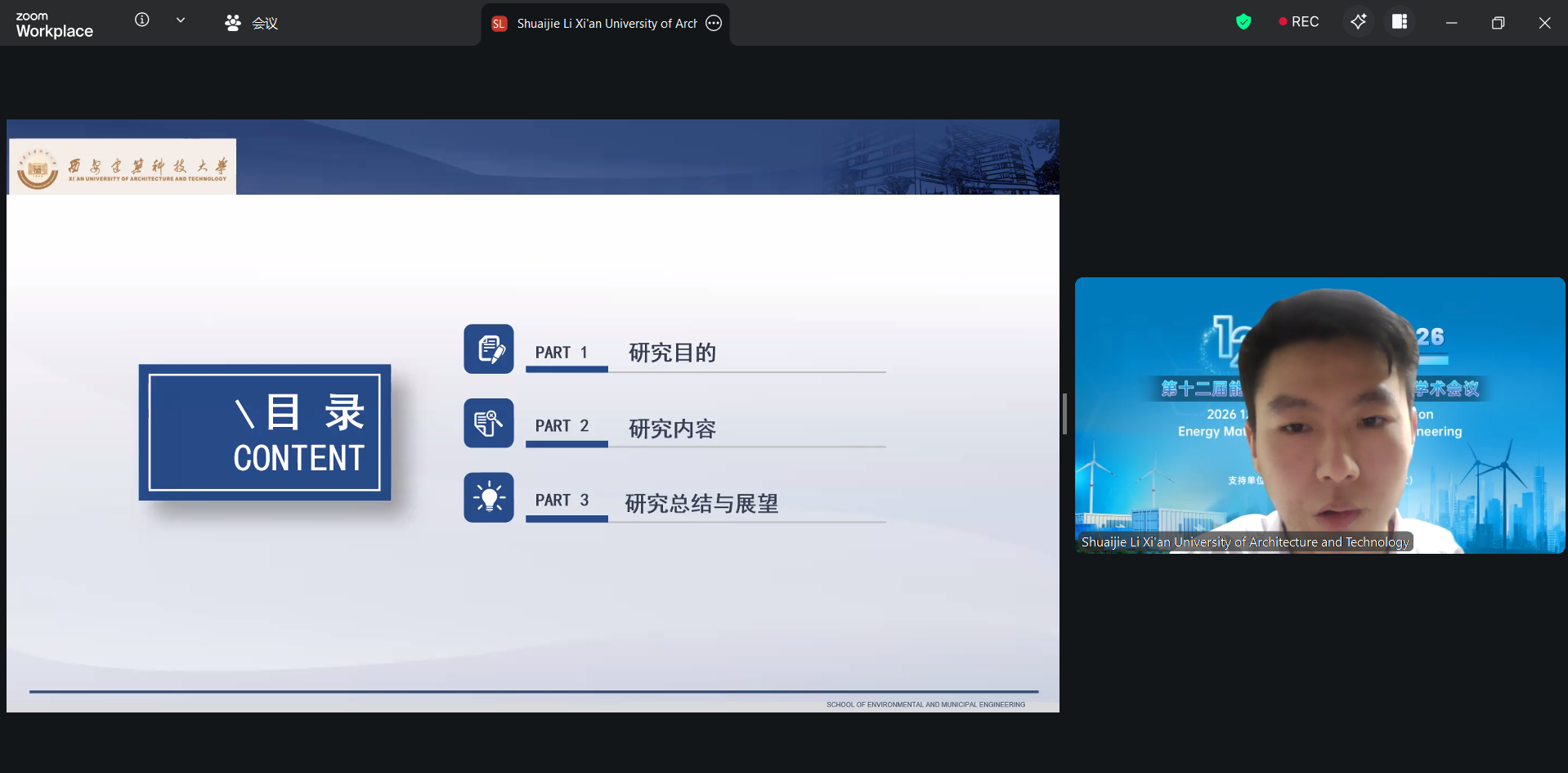This screenshot has width=1568, height=773.
Task: Click the green encryption shield icon
Action: click(x=1243, y=22)
